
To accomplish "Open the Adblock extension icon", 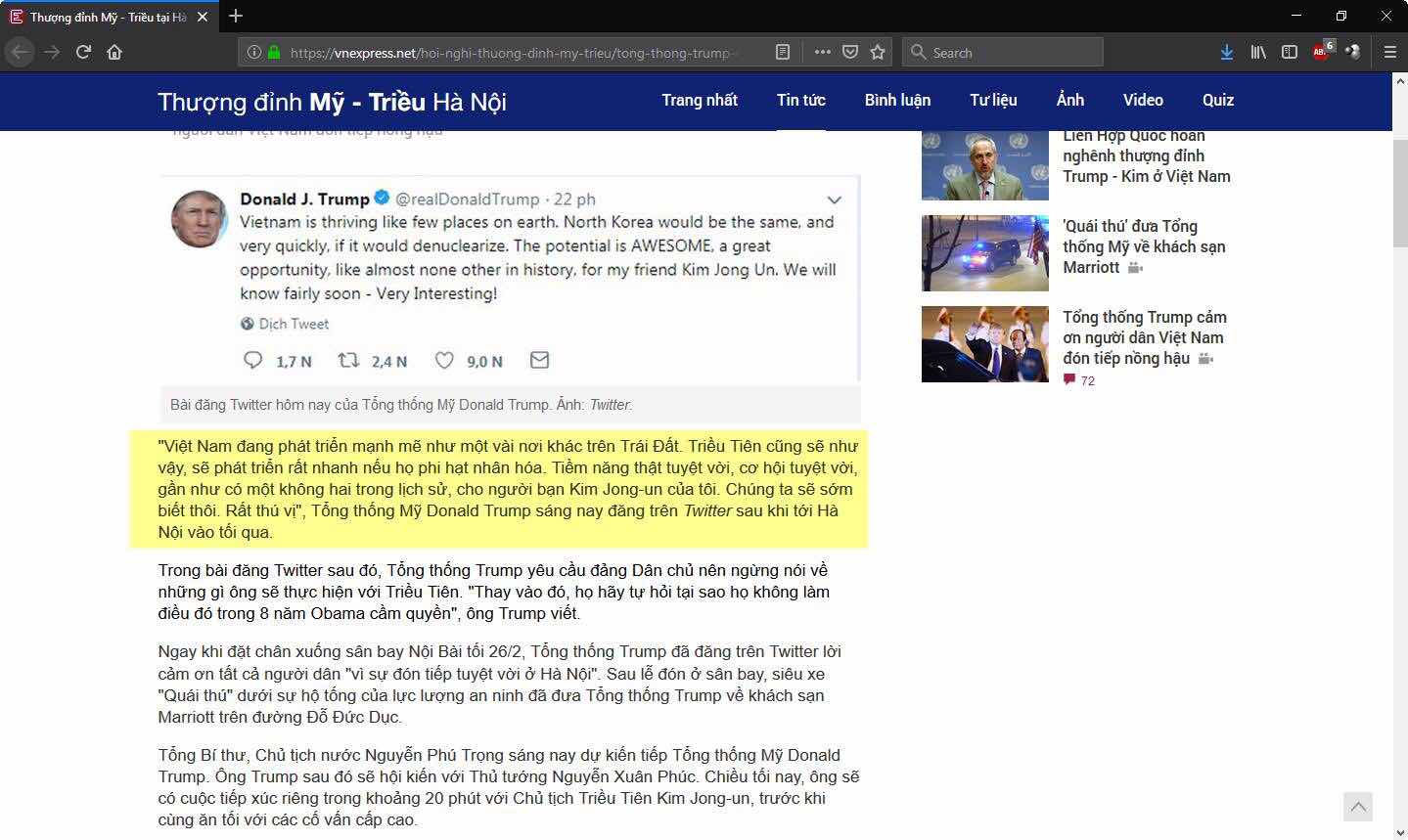I will [1322, 51].
